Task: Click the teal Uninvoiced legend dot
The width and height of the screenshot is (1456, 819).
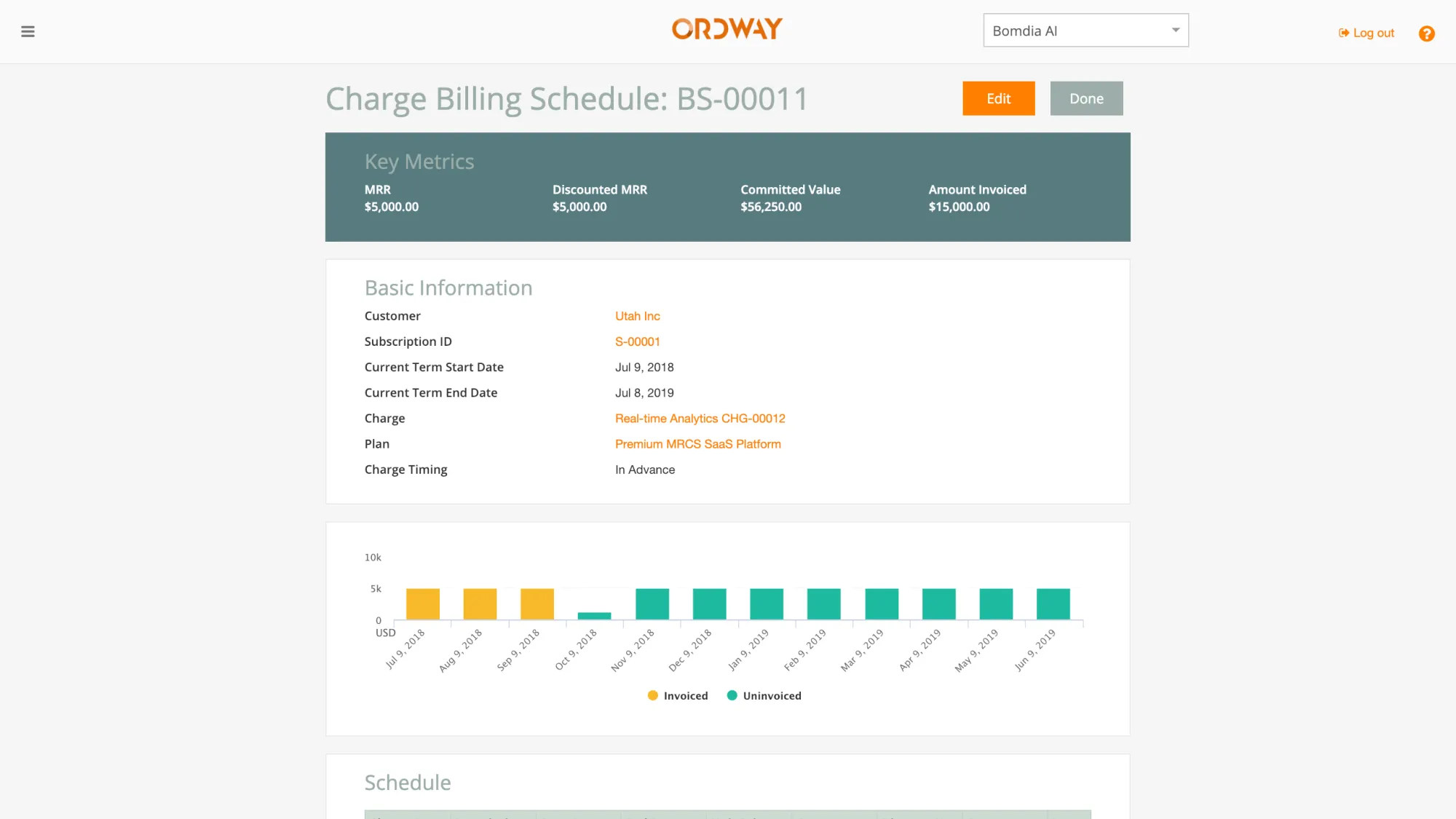Action: (x=731, y=695)
